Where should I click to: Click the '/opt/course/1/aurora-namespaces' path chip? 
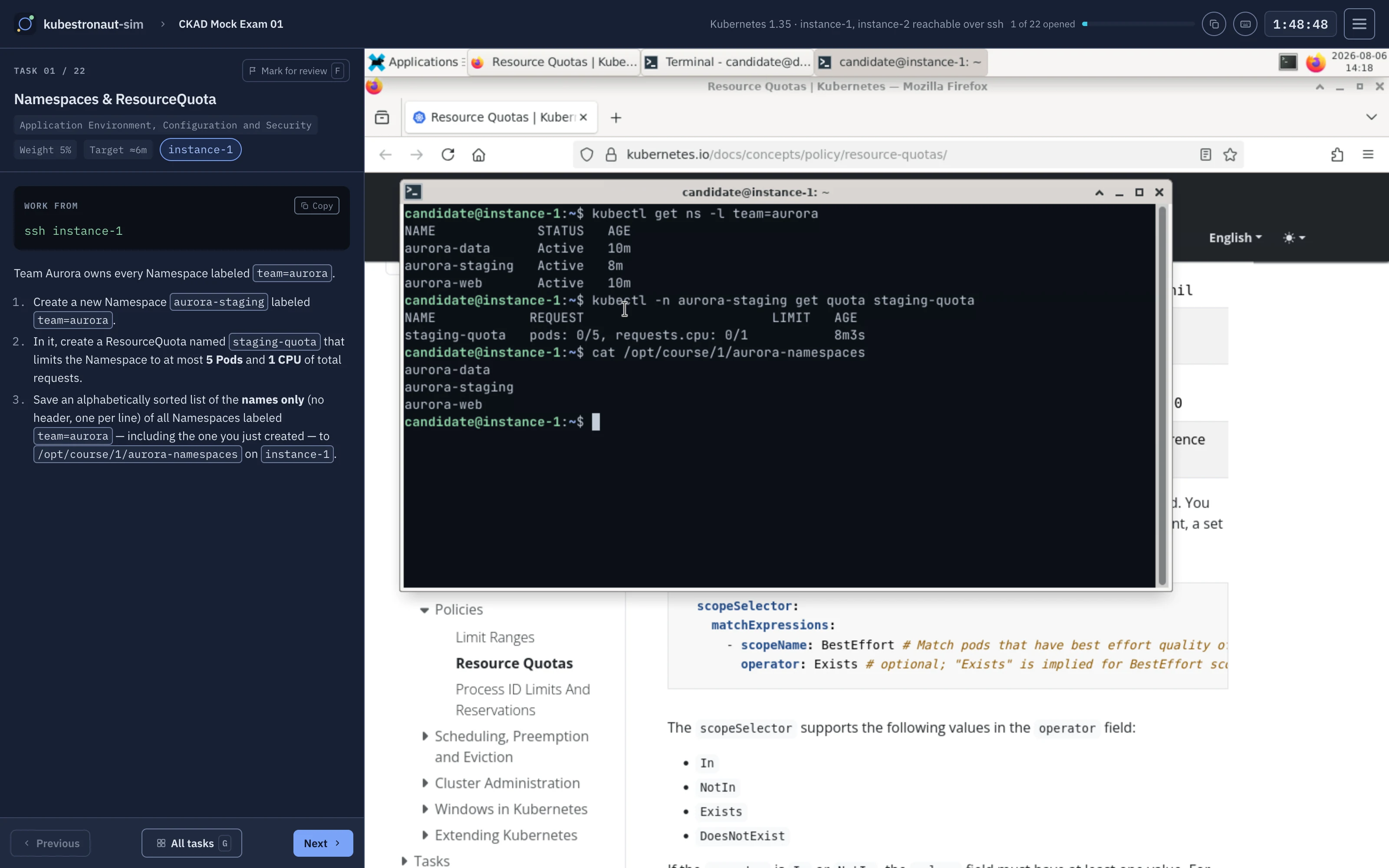coord(138,454)
